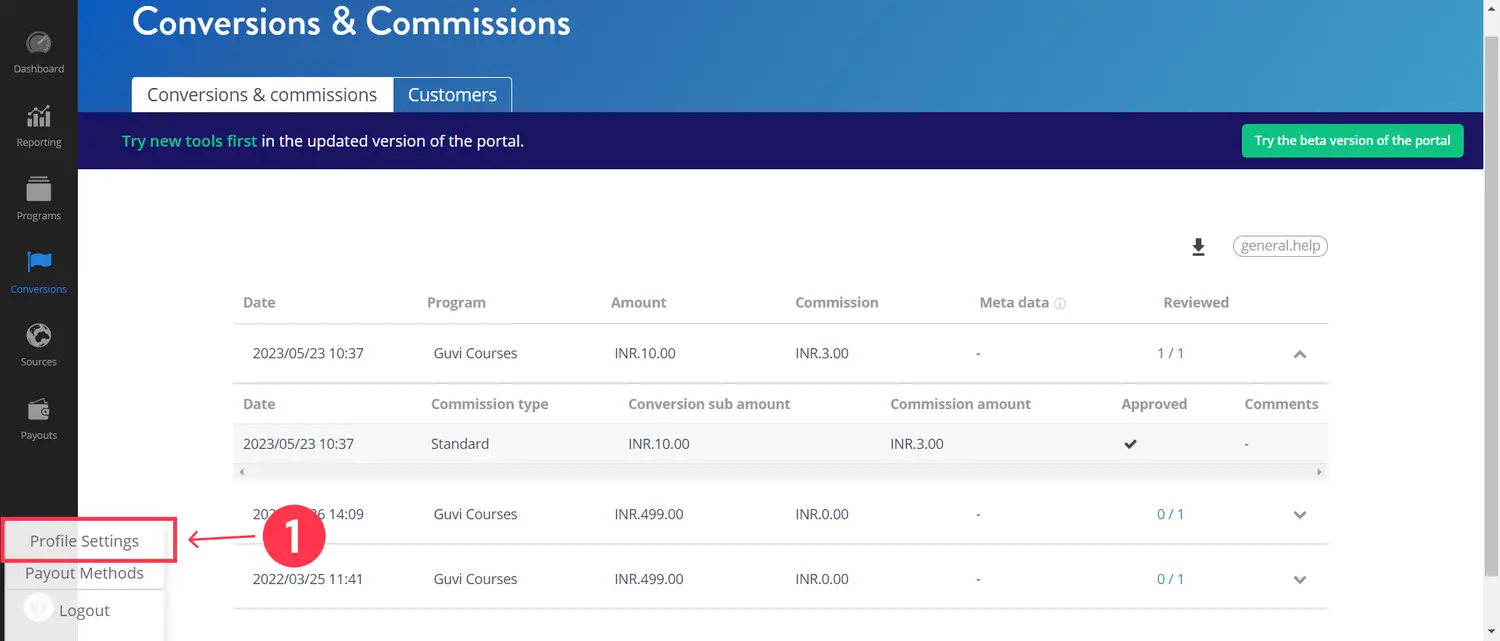
Task: Expand the 2022/03/25 11:41 row
Action: [1300, 580]
